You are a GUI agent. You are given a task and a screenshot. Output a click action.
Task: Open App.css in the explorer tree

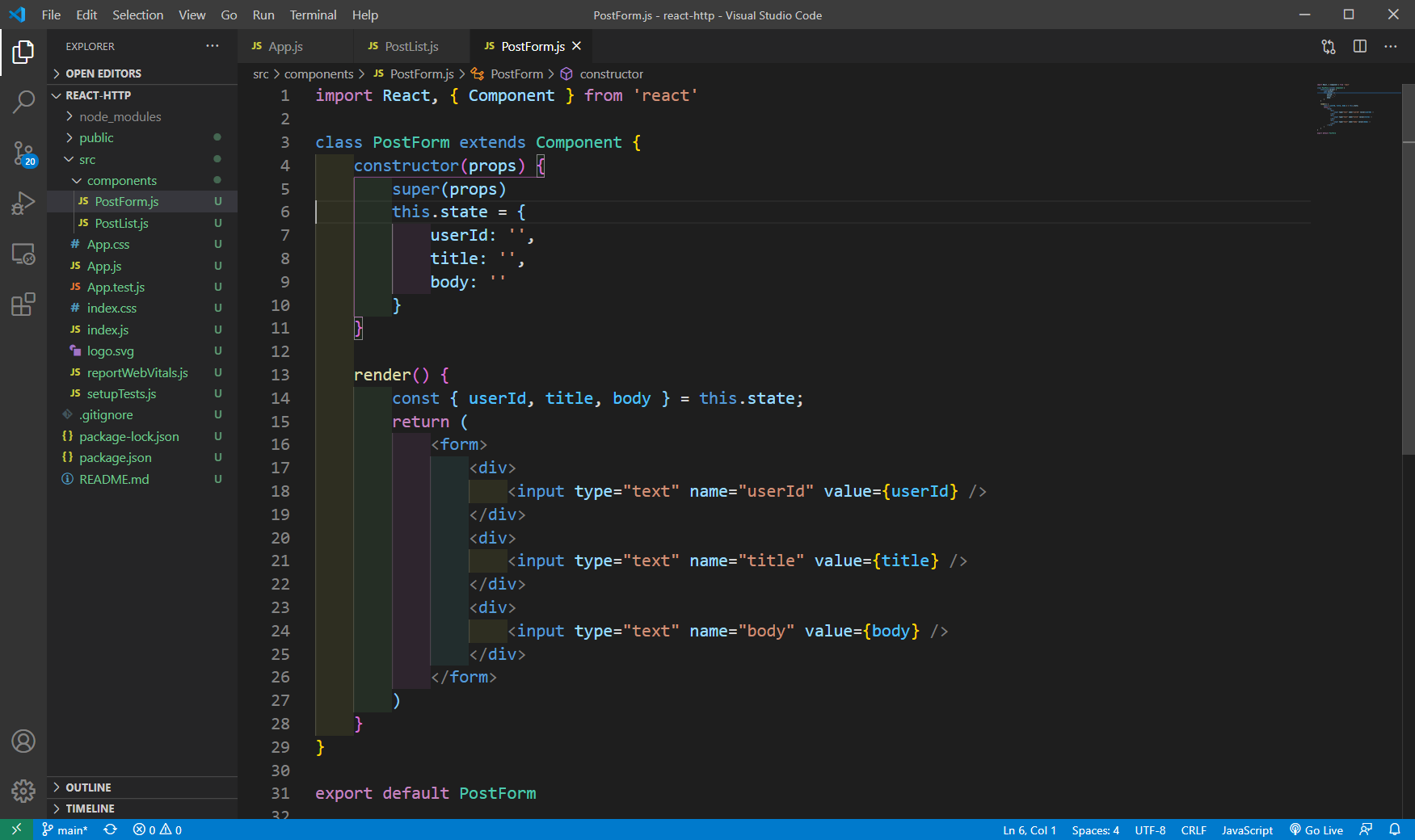(x=142, y=244)
